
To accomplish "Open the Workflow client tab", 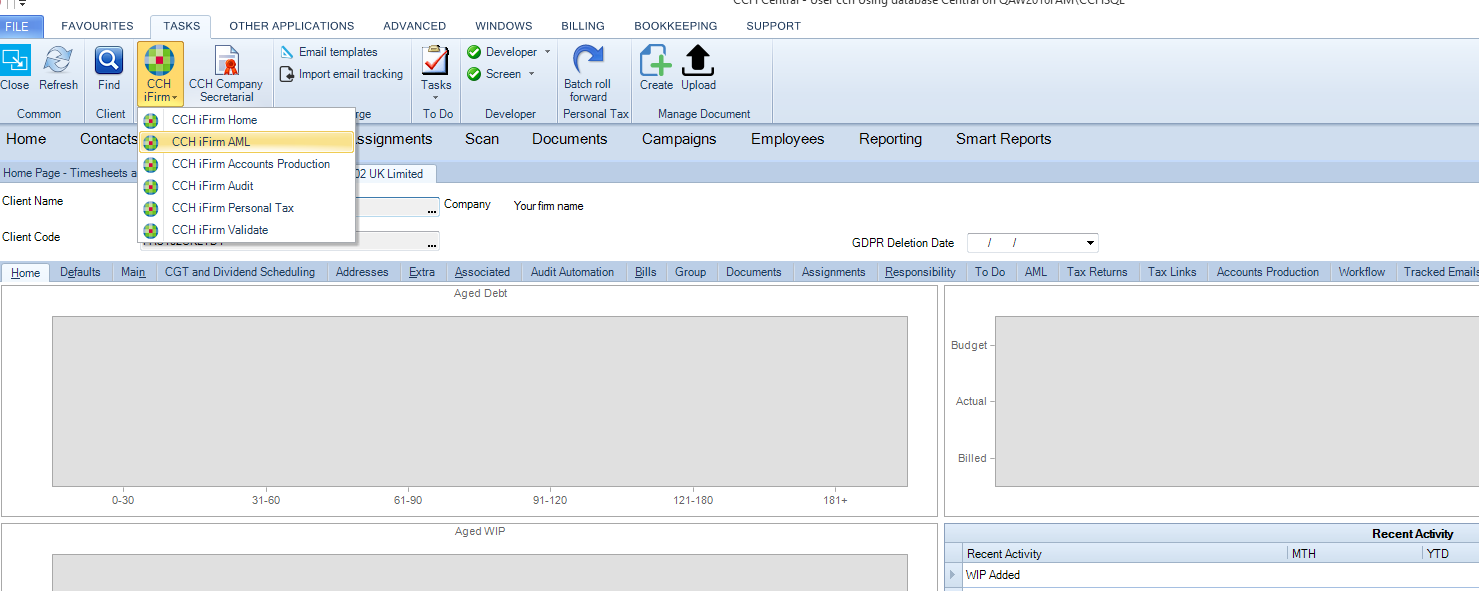I will [1362, 272].
